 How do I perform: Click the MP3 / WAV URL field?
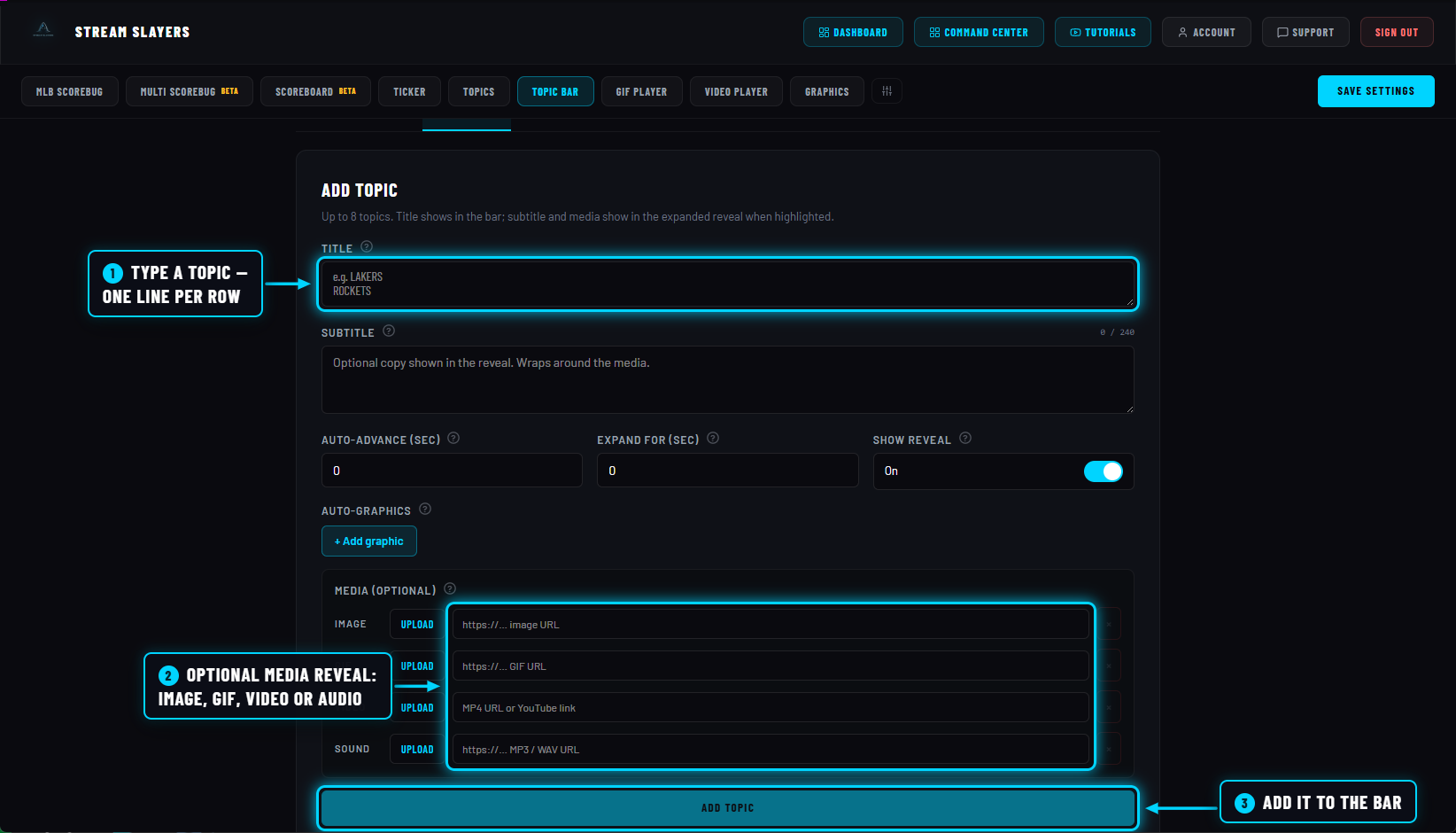pyautogui.click(x=771, y=750)
